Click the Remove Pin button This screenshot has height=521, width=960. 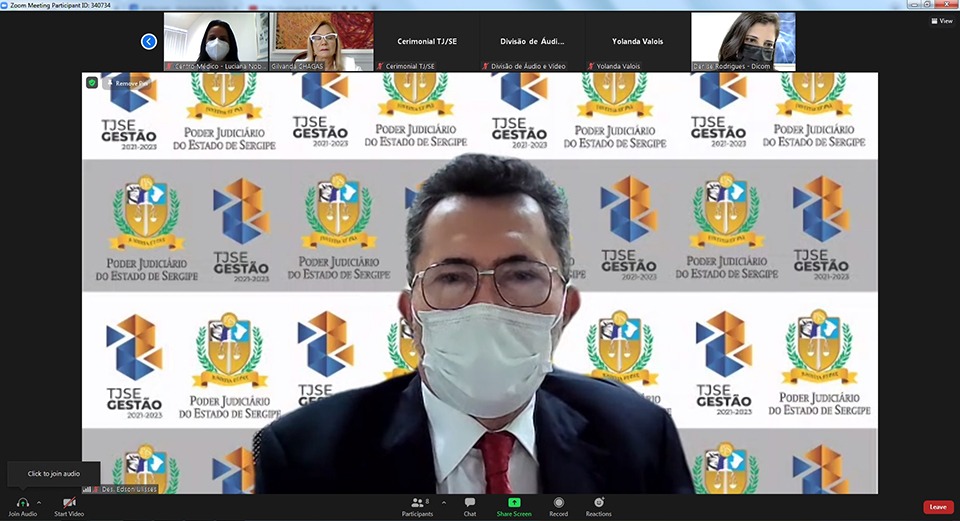coord(129,83)
